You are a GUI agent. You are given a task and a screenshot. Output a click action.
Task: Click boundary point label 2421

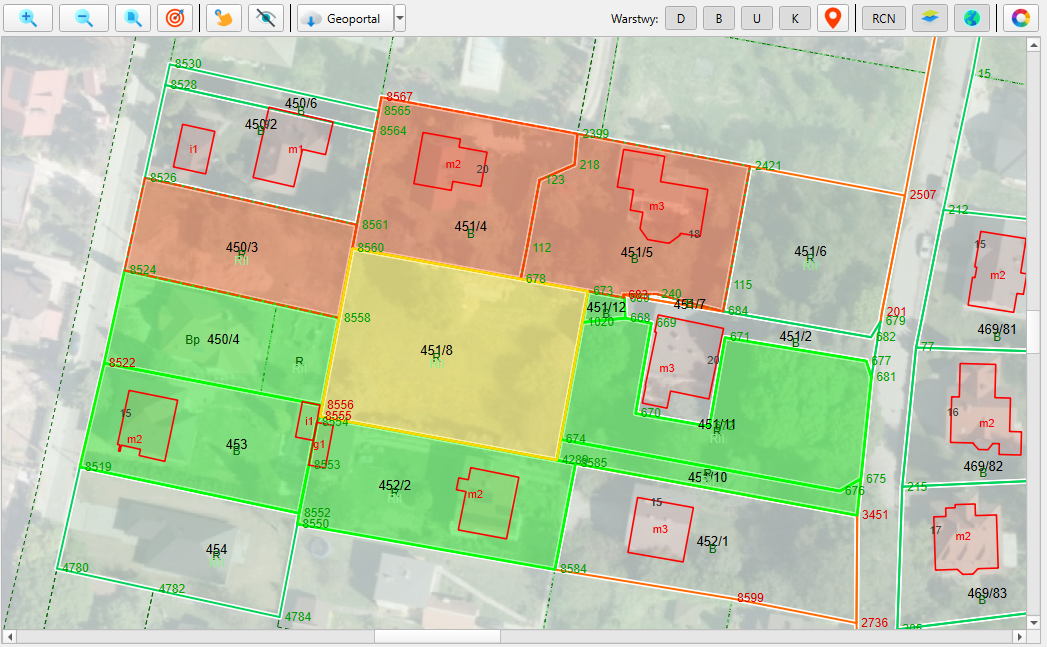[x=768, y=166]
